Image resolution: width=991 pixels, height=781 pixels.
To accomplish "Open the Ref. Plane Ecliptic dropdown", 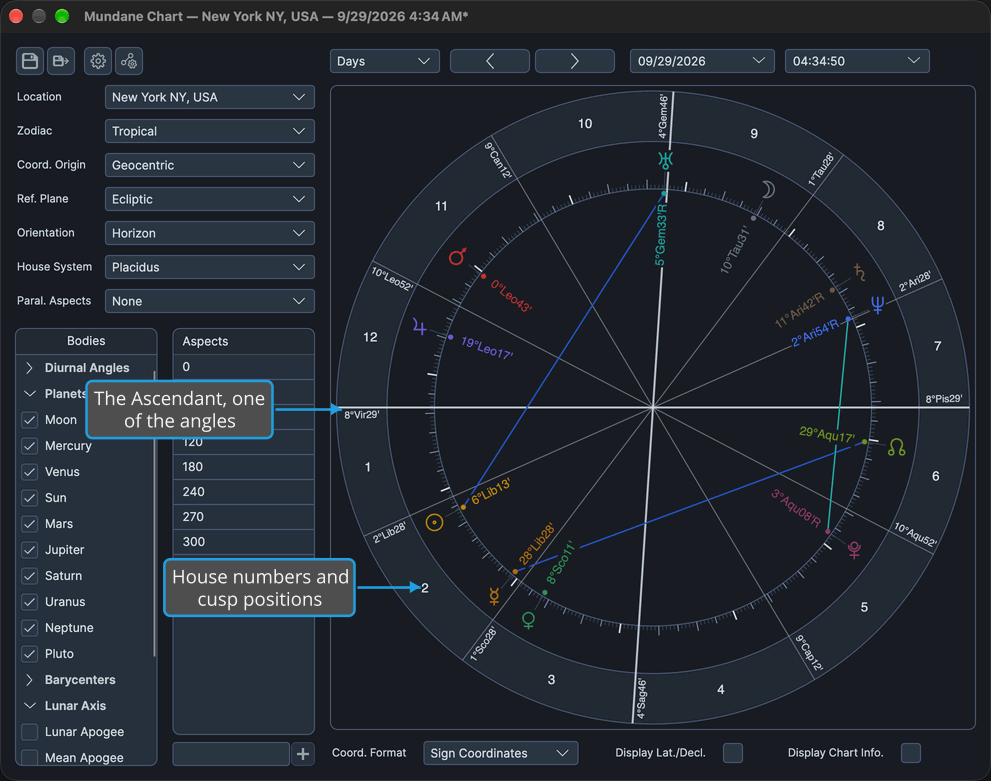I will 210,200.
